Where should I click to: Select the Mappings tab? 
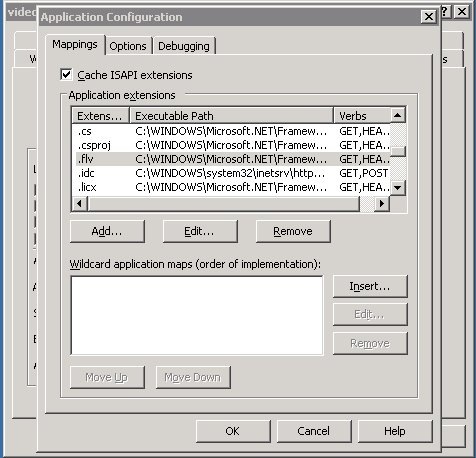(x=75, y=44)
